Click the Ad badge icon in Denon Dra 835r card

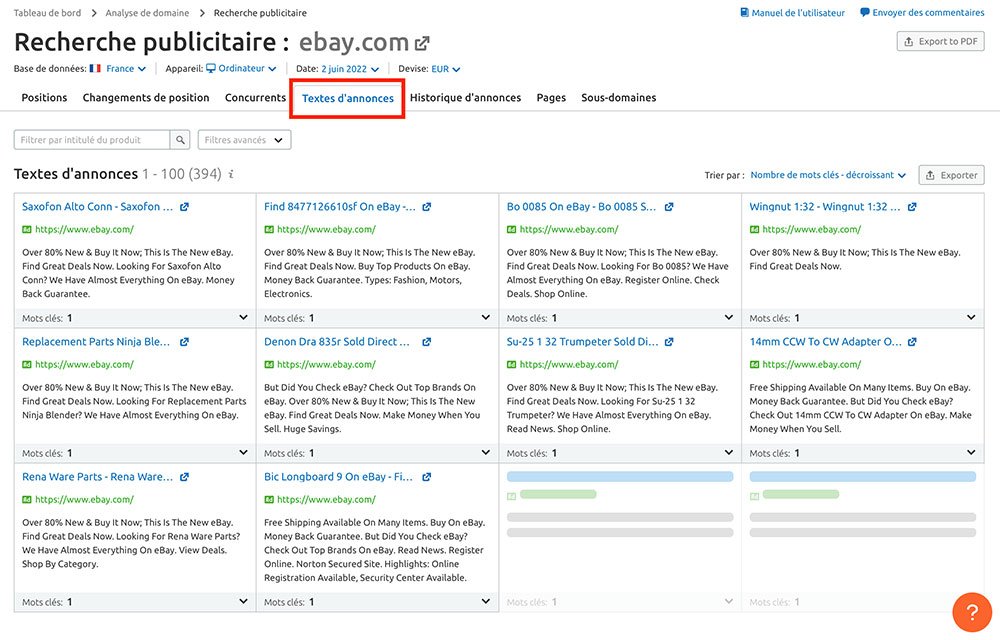[x=269, y=365]
